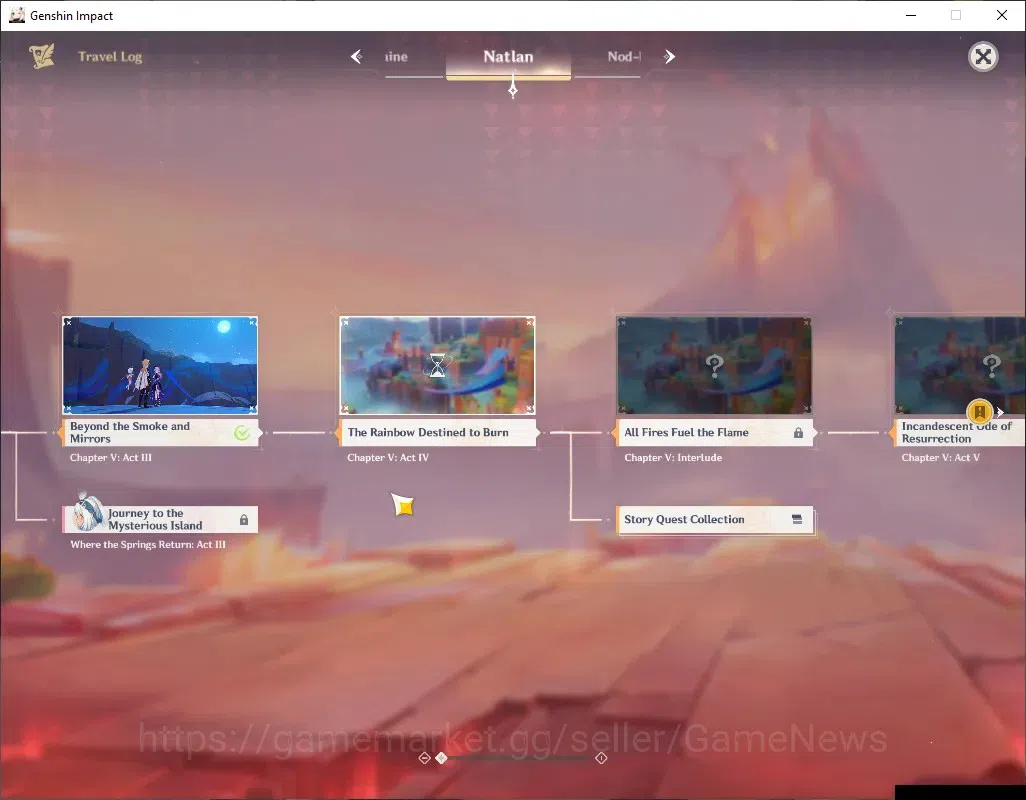The width and height of the screenshot is (1026, 800).
Task: Select the Natlan region tab
Action: pyautogui.click(x=508, y=59)
